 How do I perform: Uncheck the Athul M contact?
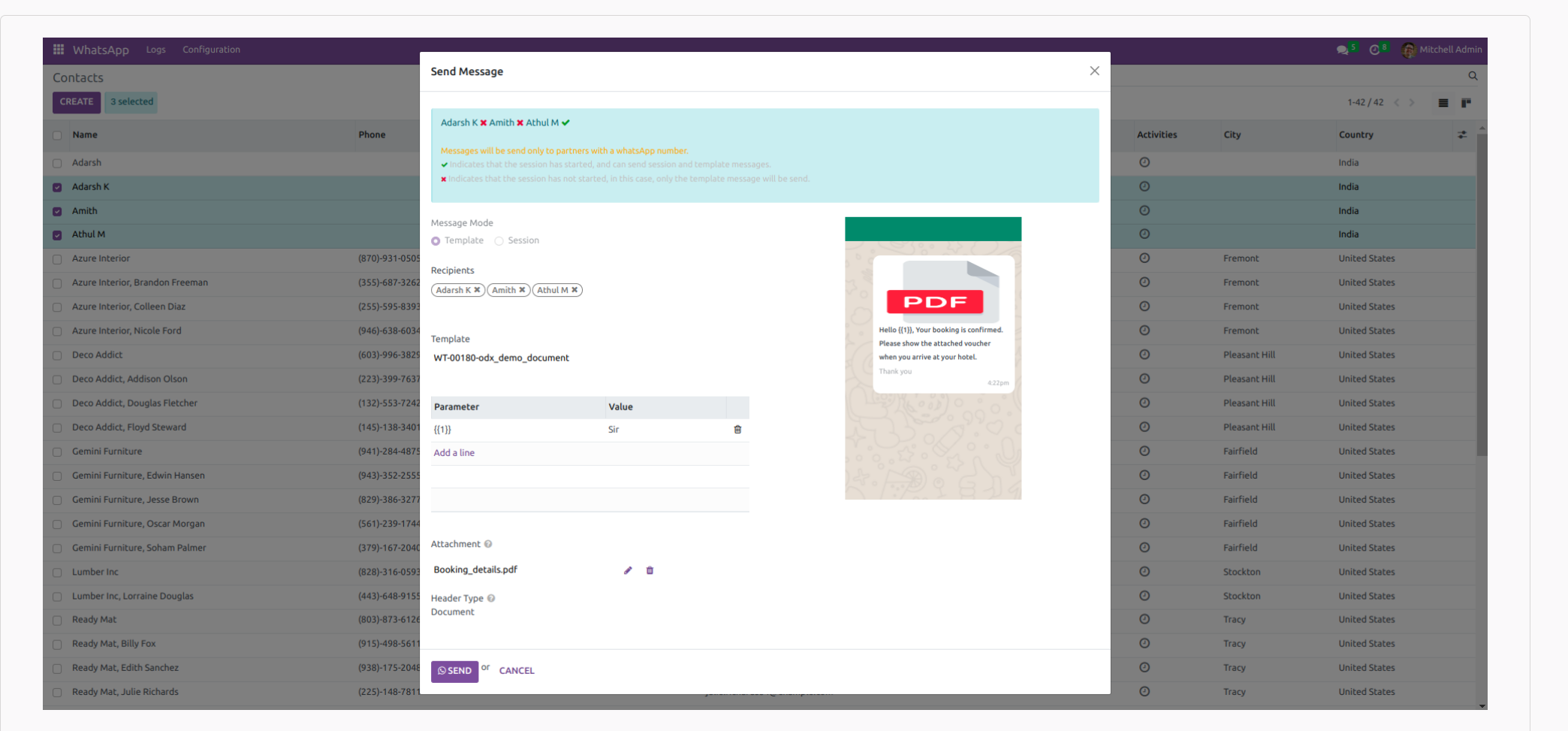pyautogui.click(x=57, y=235)
